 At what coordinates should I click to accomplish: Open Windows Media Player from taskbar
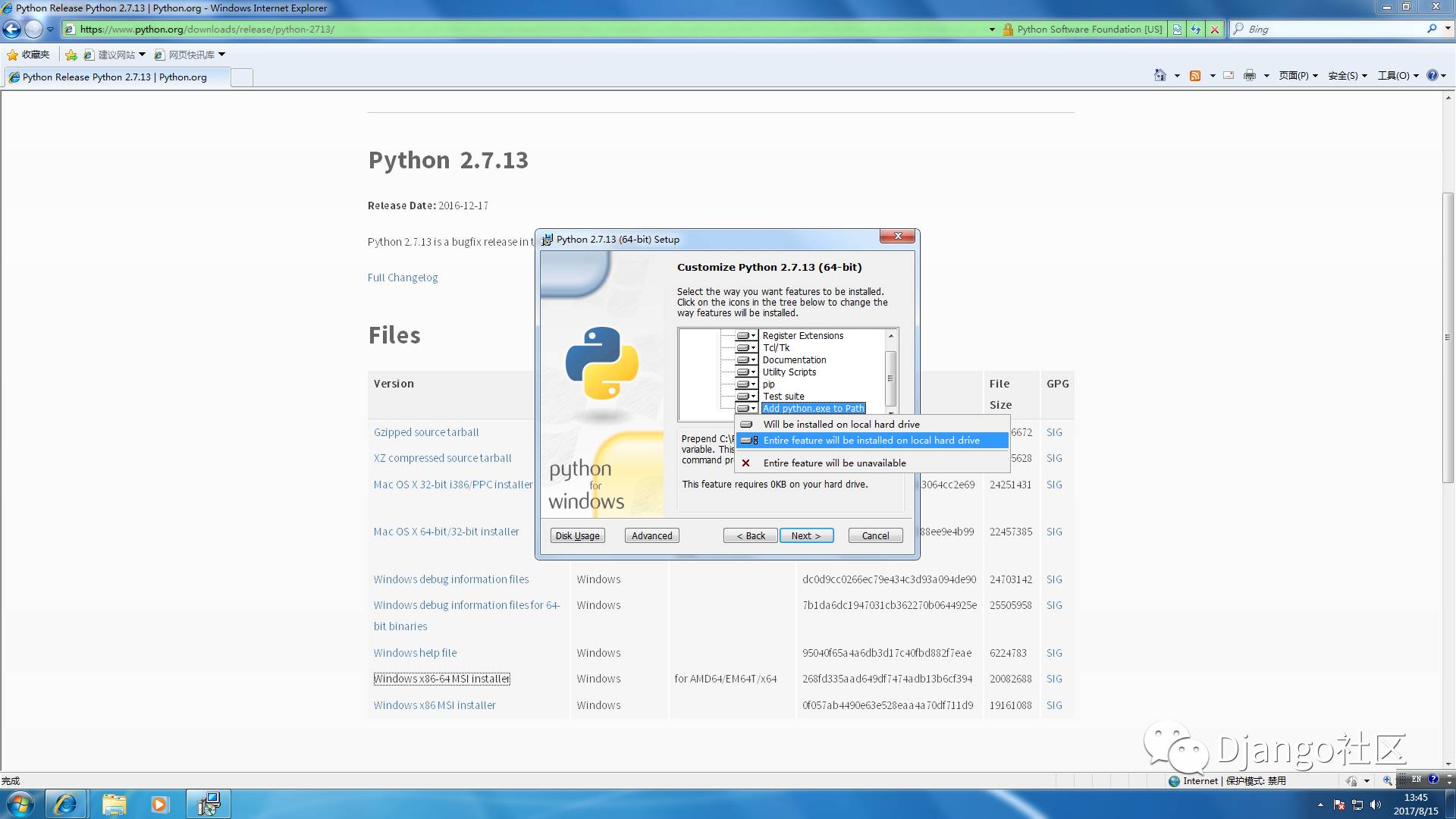pyautogui.click(x=159, y=804)
